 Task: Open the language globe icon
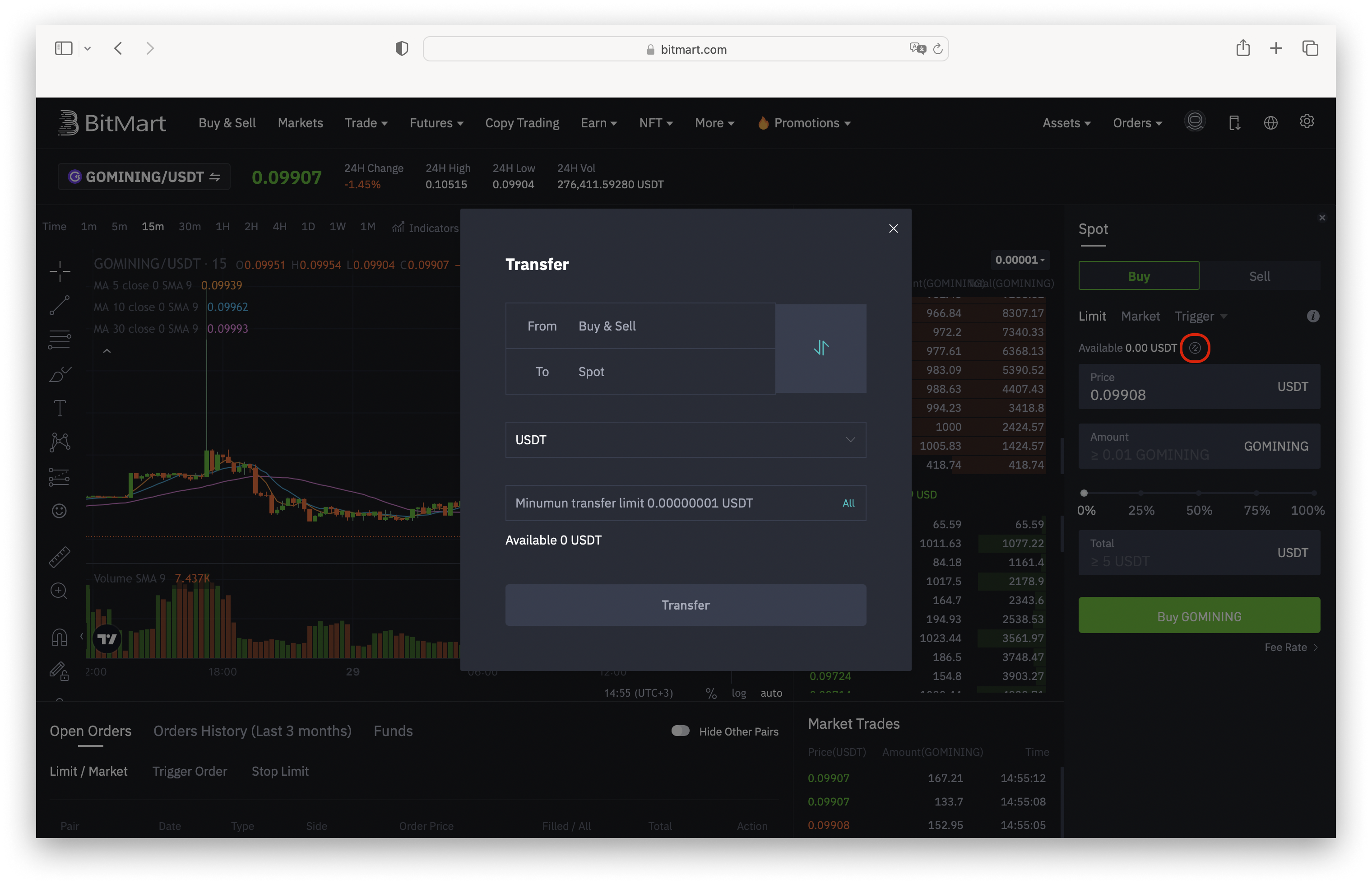pyautogui.click(x=1270, y=123)
